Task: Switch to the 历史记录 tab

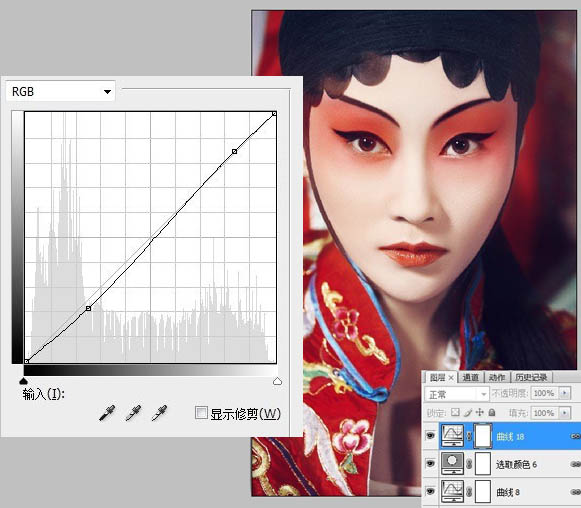Action: pyautogui.click(x=531, y=378)
